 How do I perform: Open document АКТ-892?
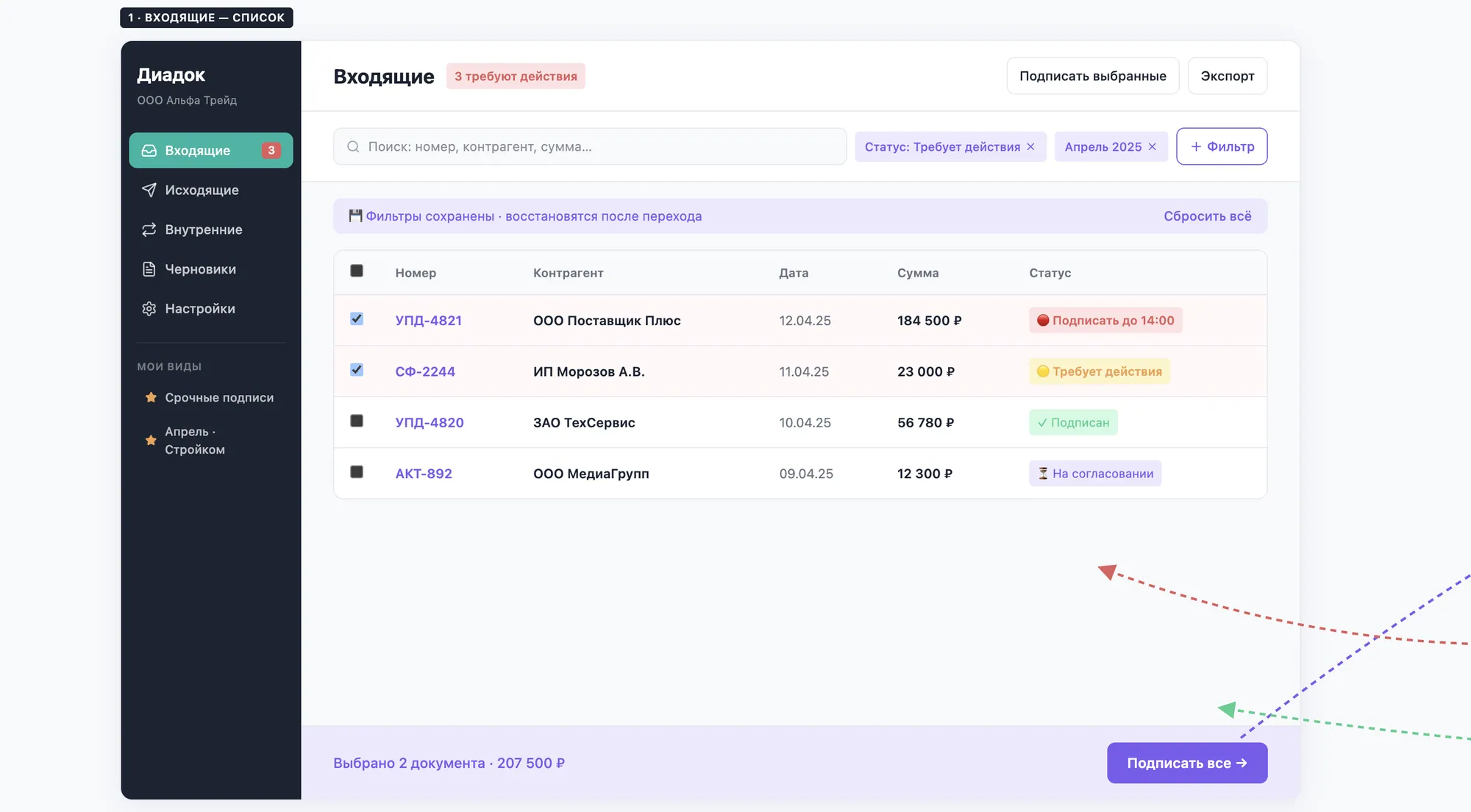pyautogui.click(x=424, y=474)
